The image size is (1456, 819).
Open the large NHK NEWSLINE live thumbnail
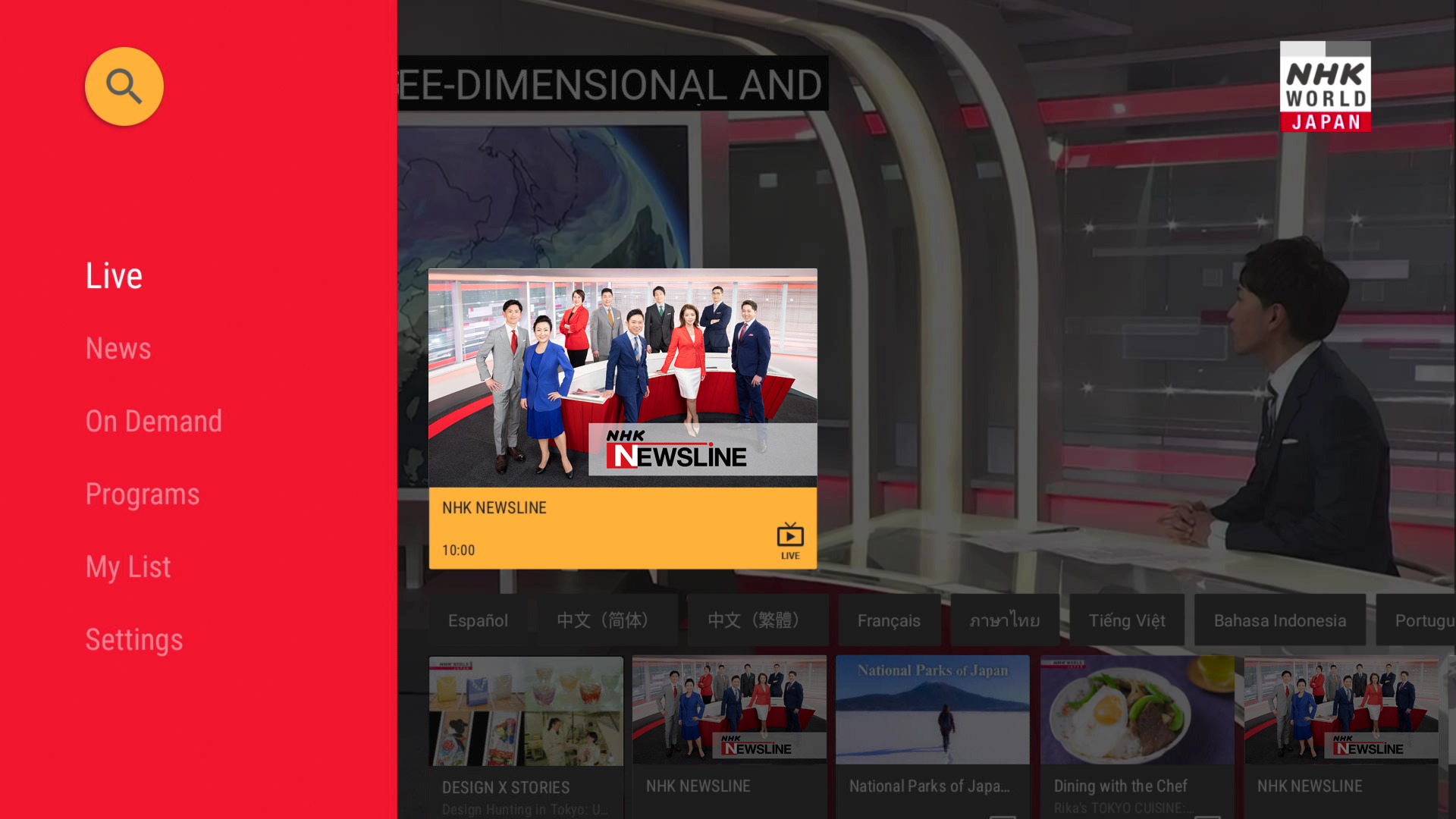pos(623,378)
